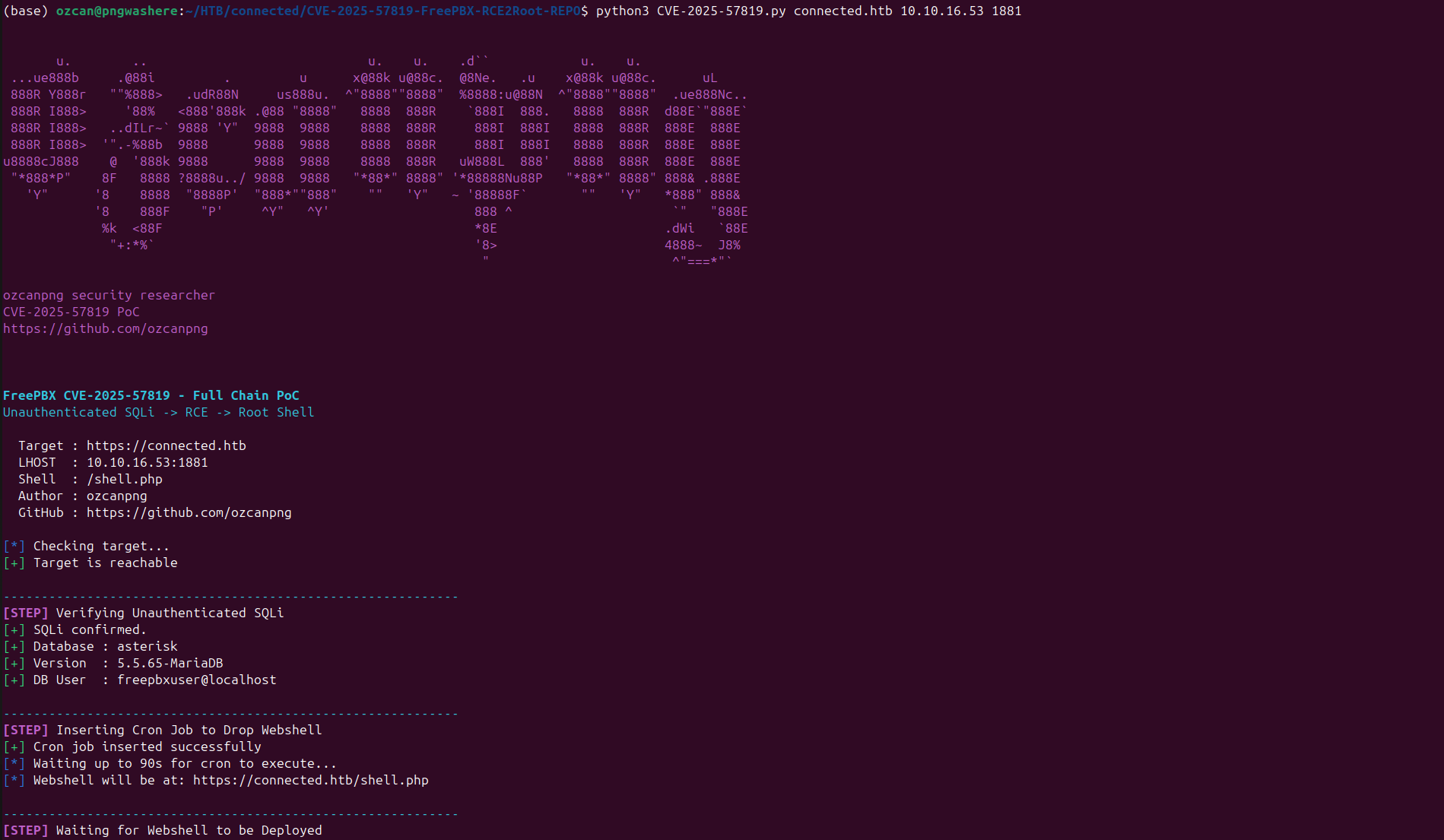Viewport: 1444px width, 840px height.
Task: Open the webshell URL https://connected.htb/shell.php
Action: [x=311, y=780]
